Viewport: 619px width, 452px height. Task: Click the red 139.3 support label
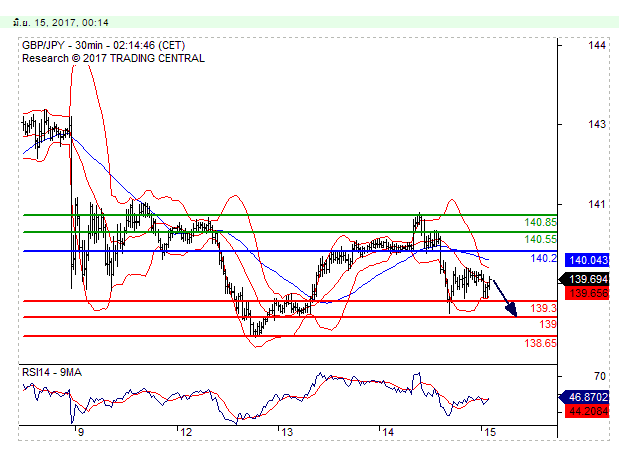pos(544,308)
